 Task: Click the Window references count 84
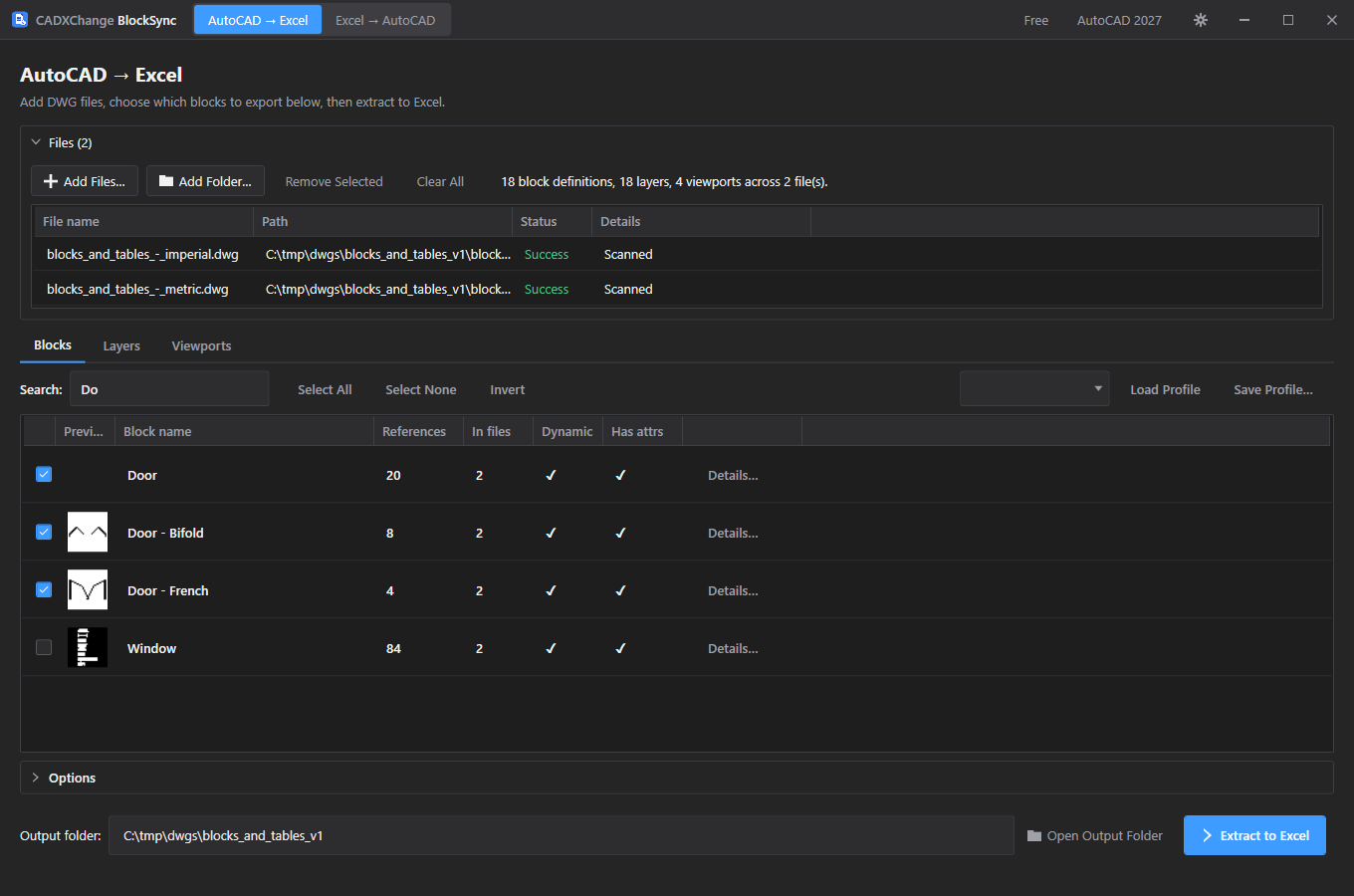click(x=393, y=648)
